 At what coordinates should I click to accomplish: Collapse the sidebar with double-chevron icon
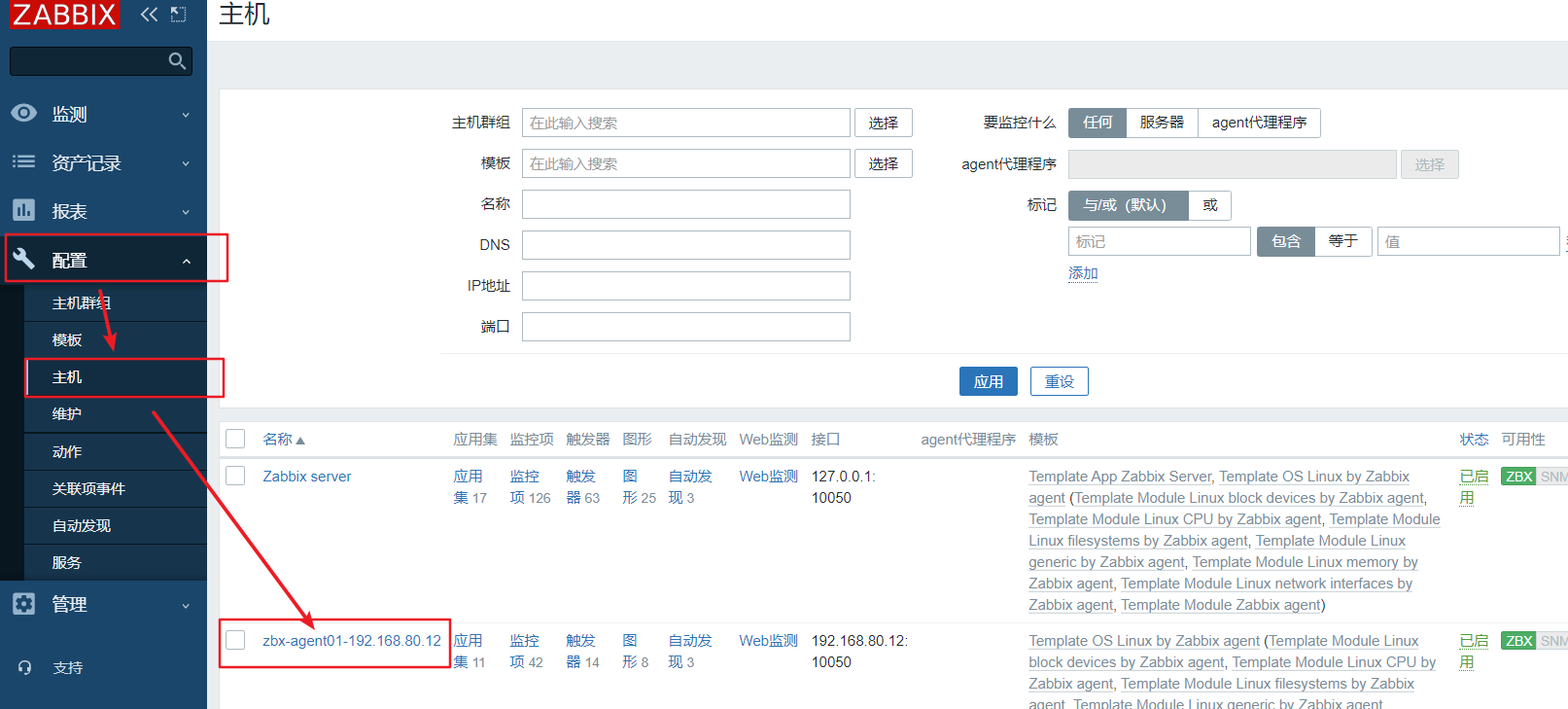(x=149, y=14)
